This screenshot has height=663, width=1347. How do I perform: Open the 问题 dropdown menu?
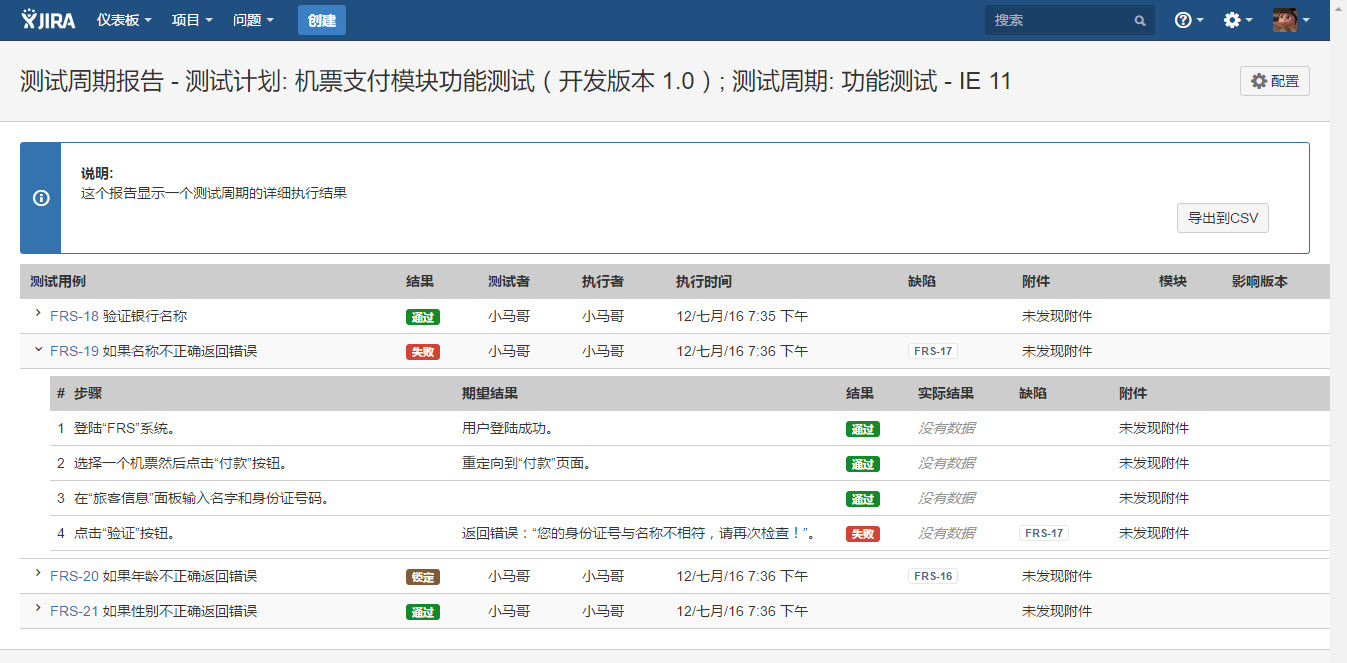[x=253, y=20]
